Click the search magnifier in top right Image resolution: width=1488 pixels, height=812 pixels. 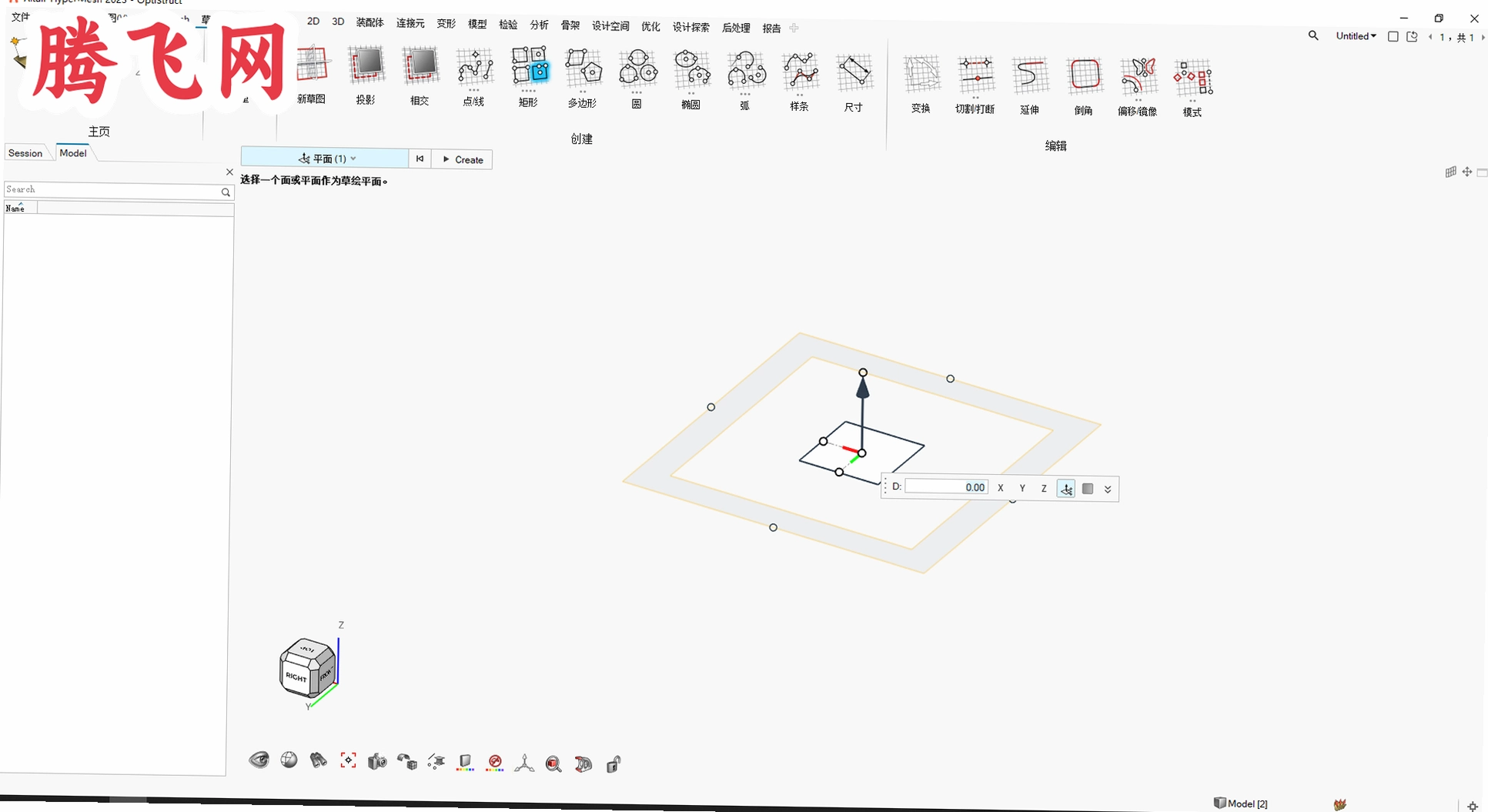point(1313,35)
